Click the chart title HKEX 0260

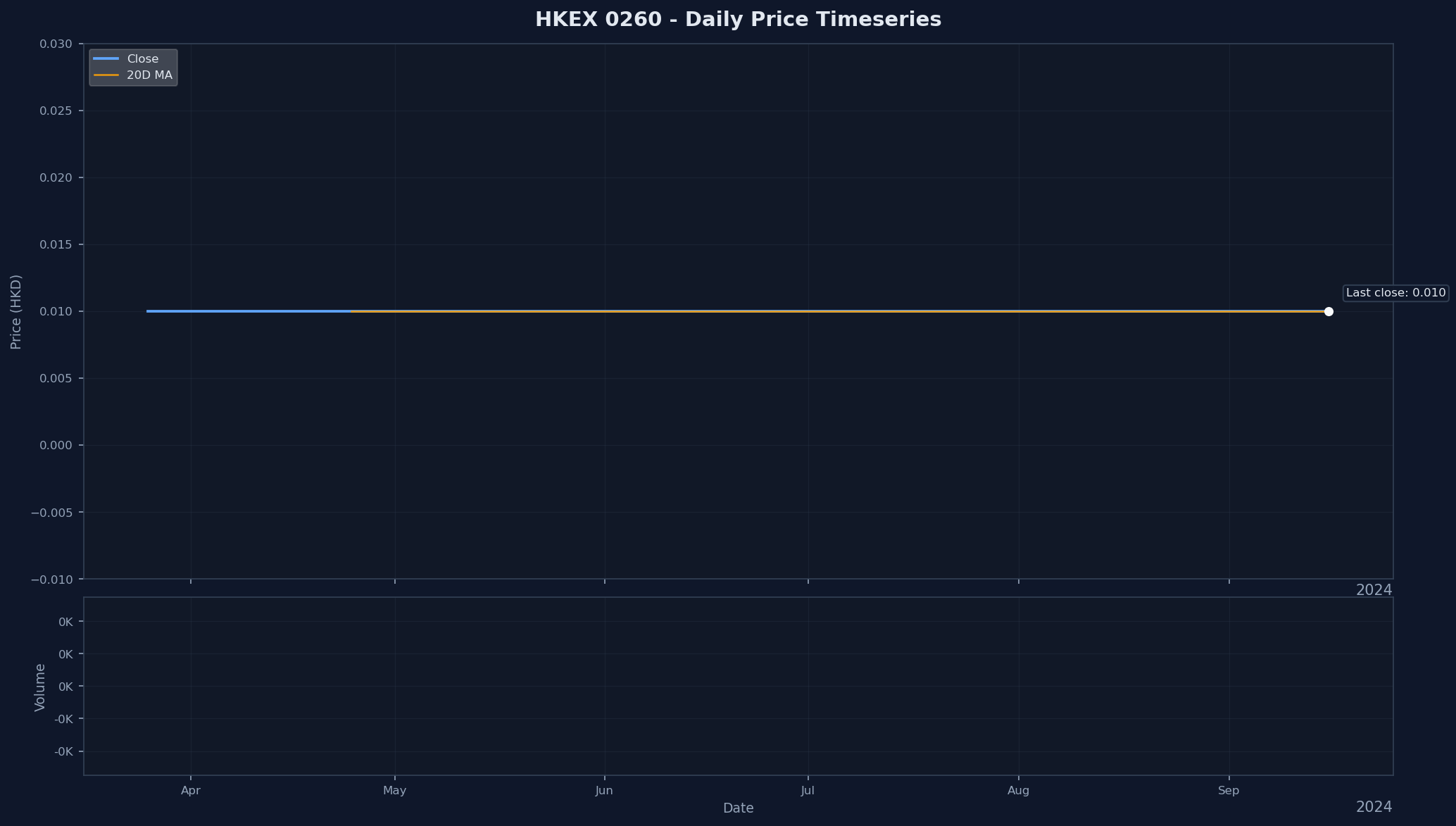738,20
